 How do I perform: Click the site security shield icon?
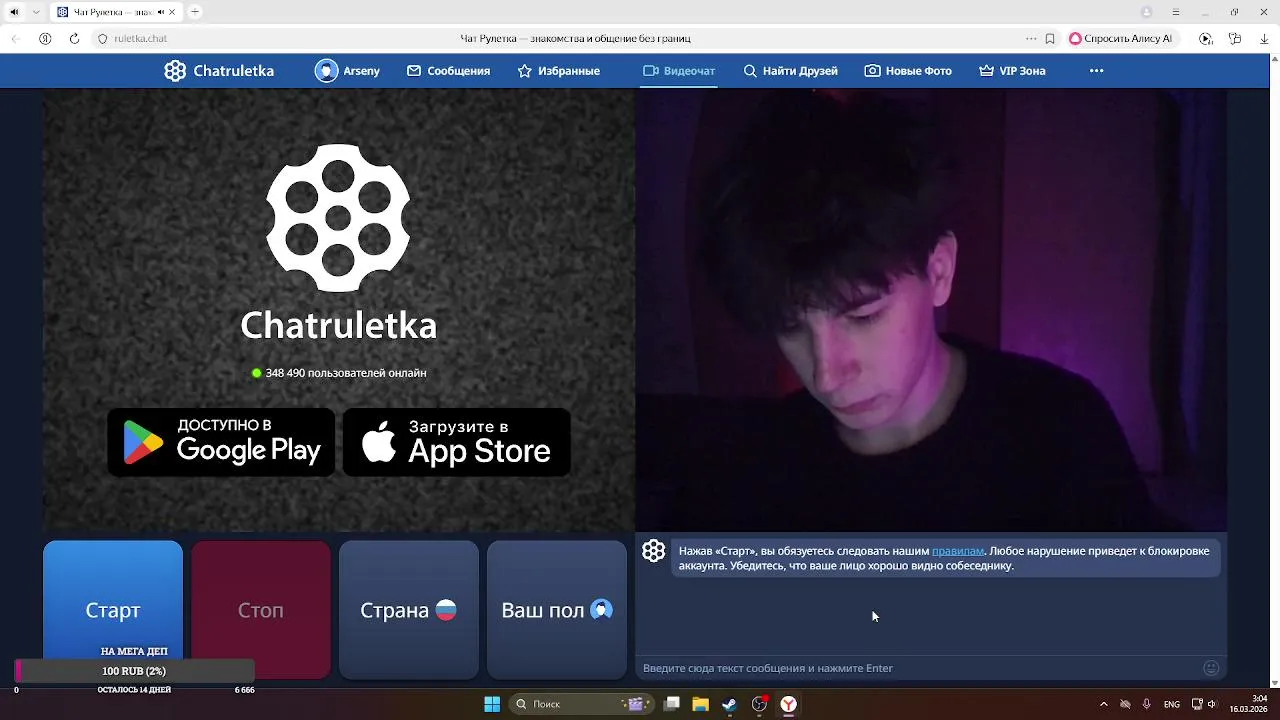coord(102,39)
